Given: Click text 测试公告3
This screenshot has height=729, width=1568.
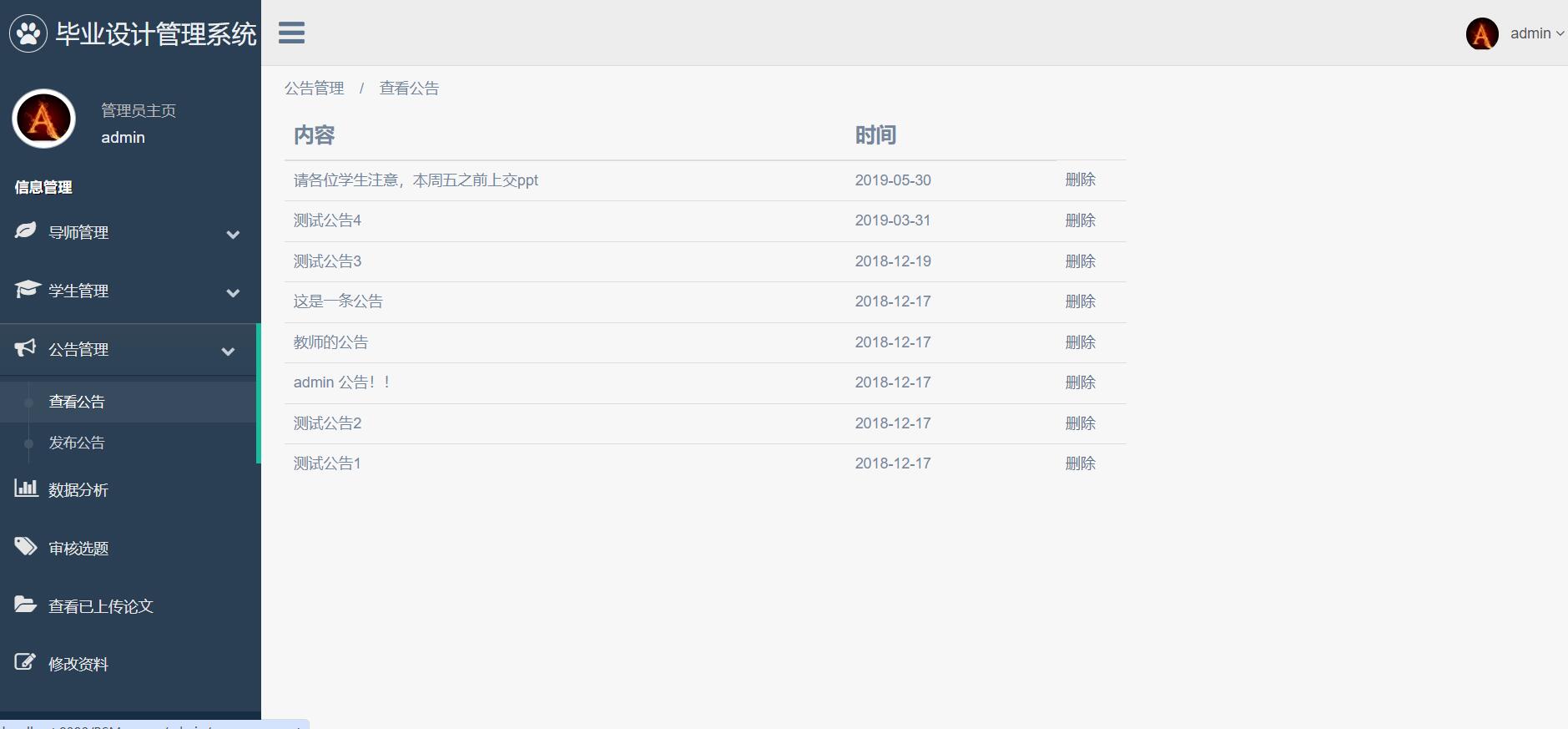Looking at the screenshot, I should click(x=327, y=261).
